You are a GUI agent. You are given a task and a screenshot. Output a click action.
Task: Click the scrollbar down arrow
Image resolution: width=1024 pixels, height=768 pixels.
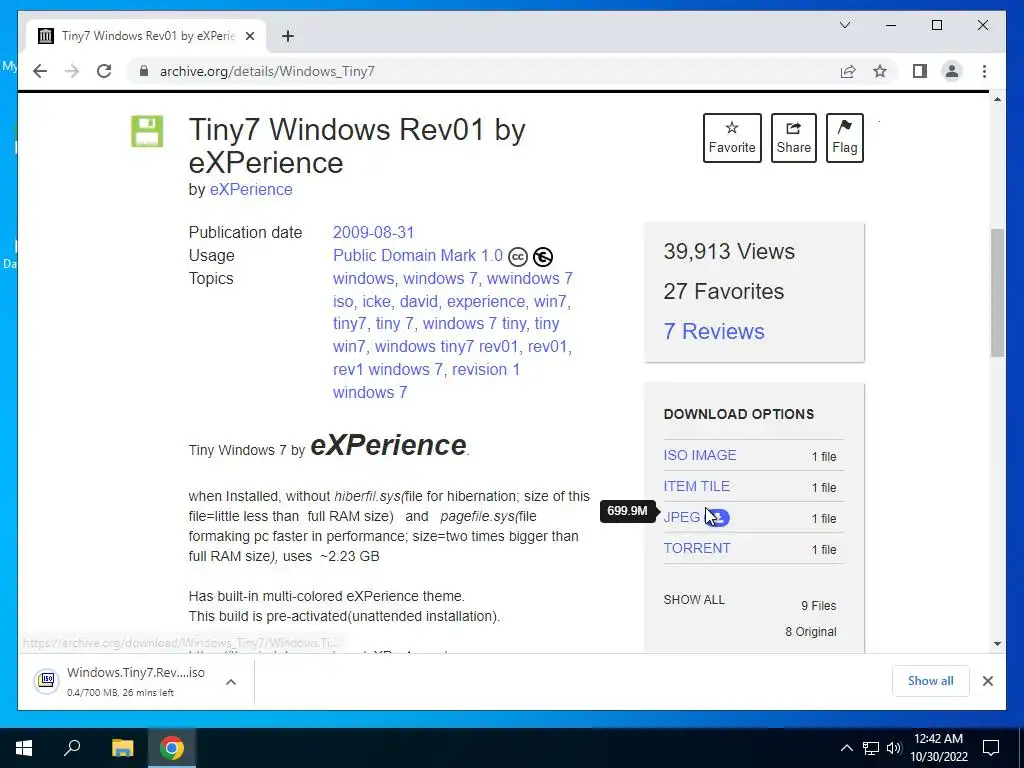(x=997, y=644)
